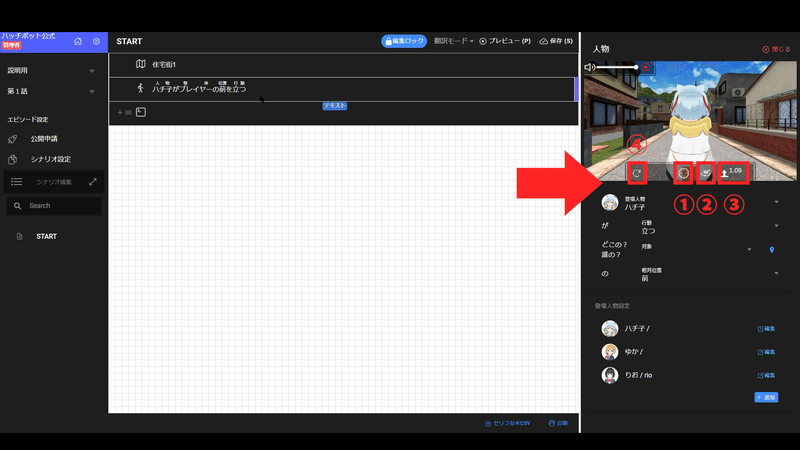
Task: Click the clipboard icon for シナリオ設定
Action: coord(13,159)
